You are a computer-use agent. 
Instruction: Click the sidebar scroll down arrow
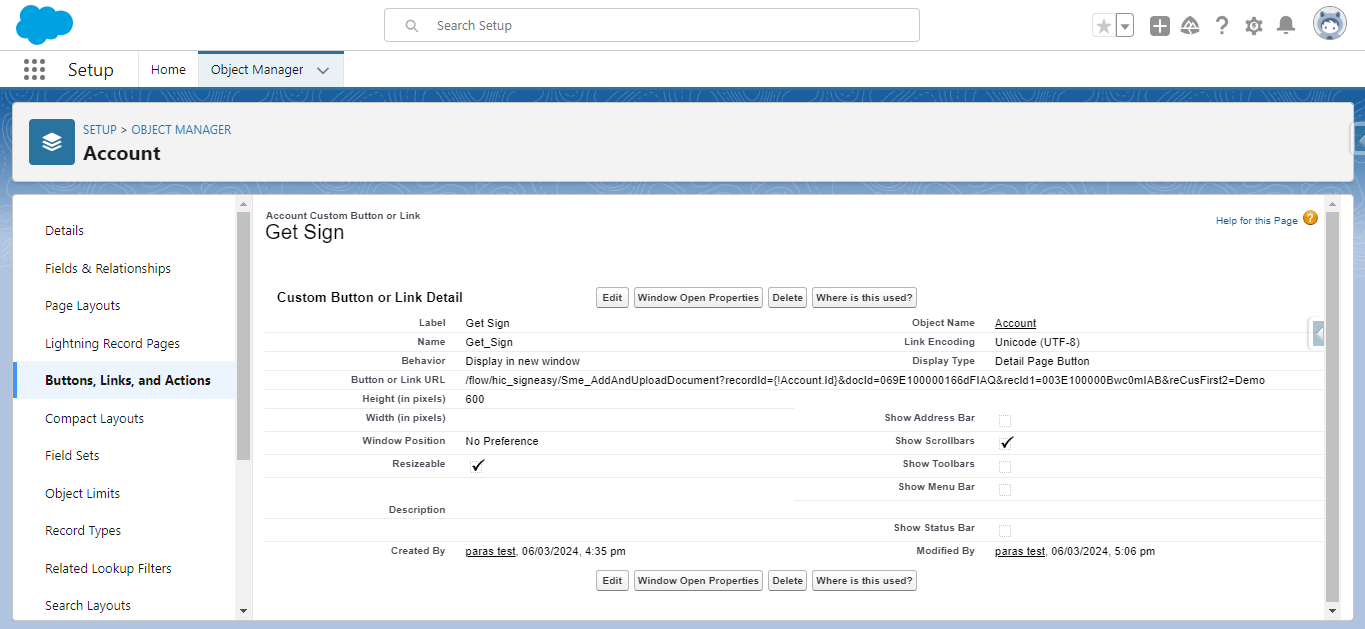click(243, 610)
